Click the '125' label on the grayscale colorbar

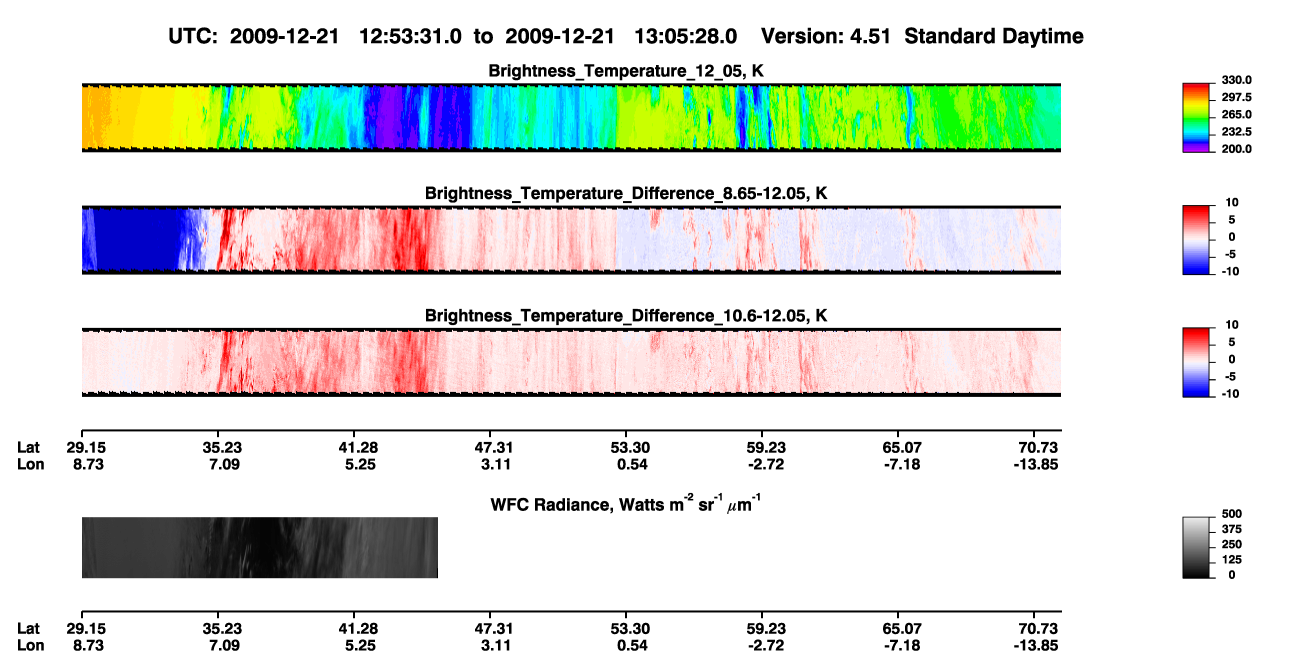click(x=1233, y=559)
